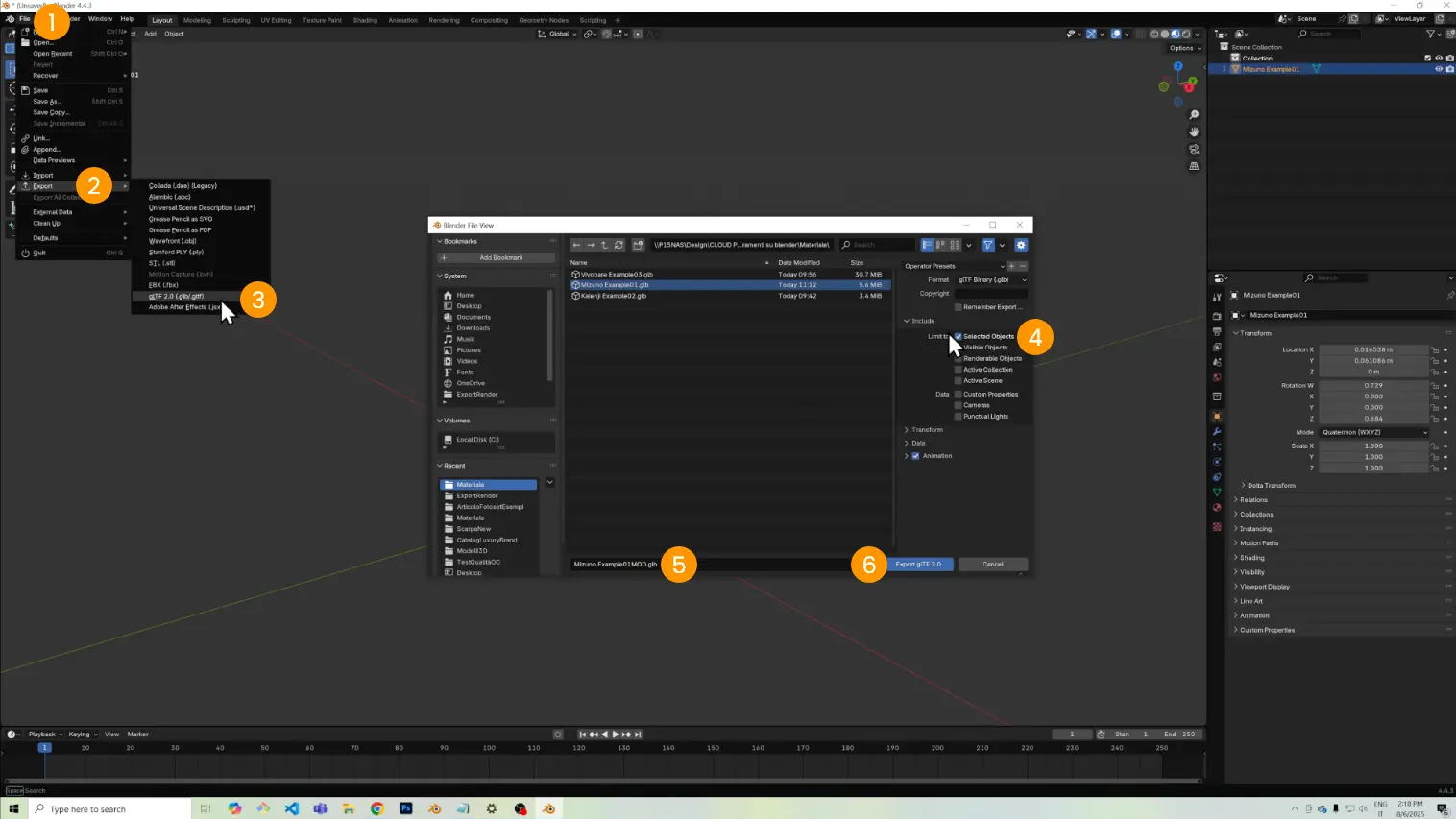
Task: Open the Format glTF Binary dropdown
Action: point(990,280)
